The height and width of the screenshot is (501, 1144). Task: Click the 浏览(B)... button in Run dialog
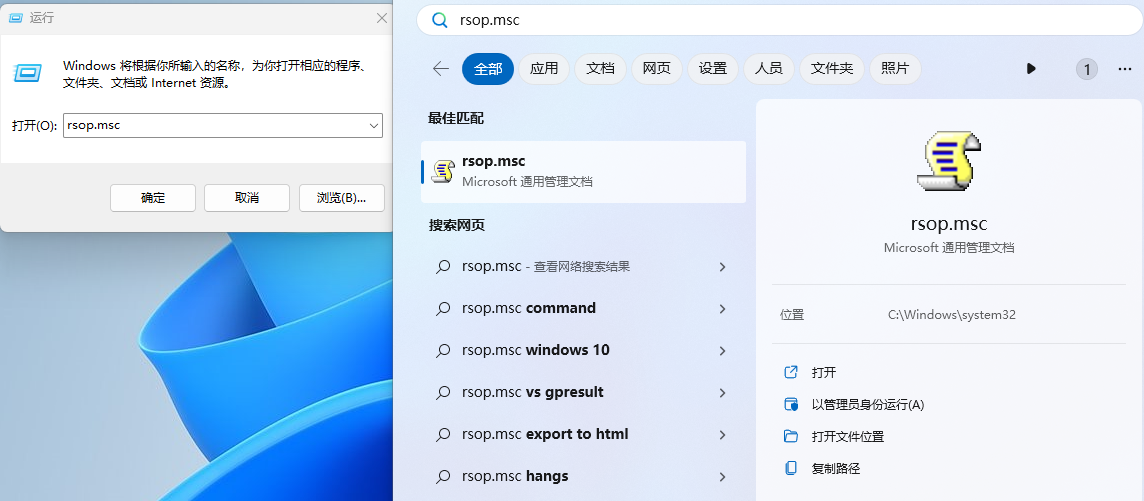click(x=341, y=198)
